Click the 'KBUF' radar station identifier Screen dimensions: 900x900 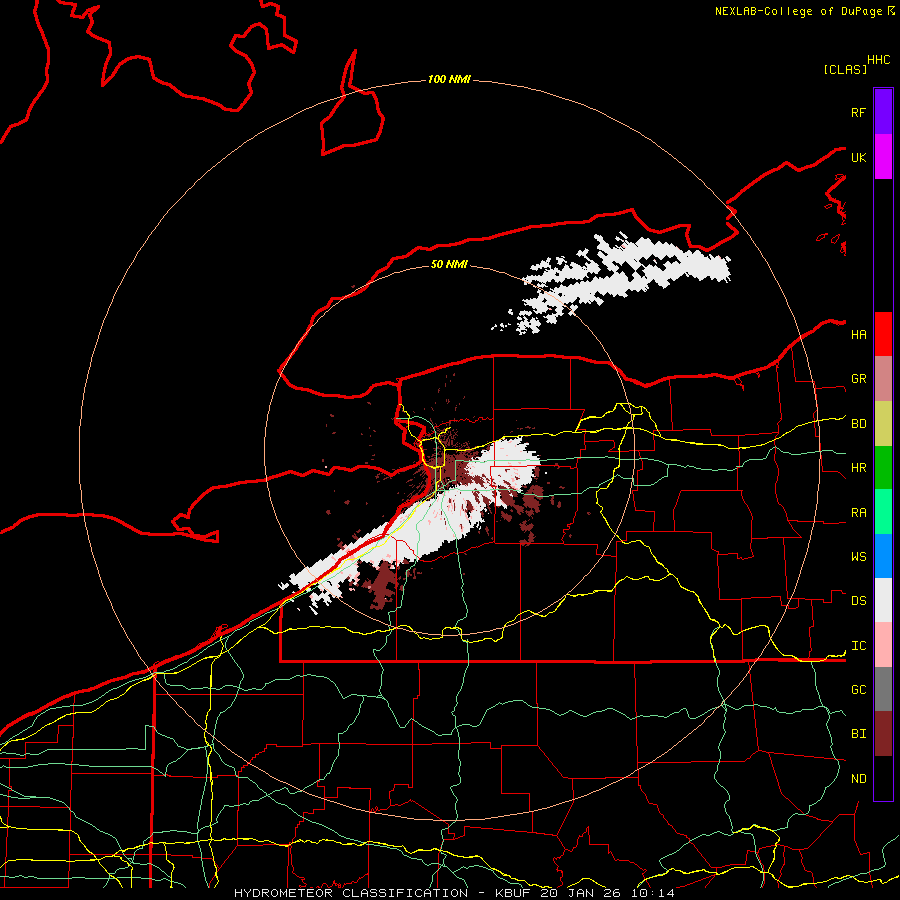pyautogui.click(x=513, y=893)
